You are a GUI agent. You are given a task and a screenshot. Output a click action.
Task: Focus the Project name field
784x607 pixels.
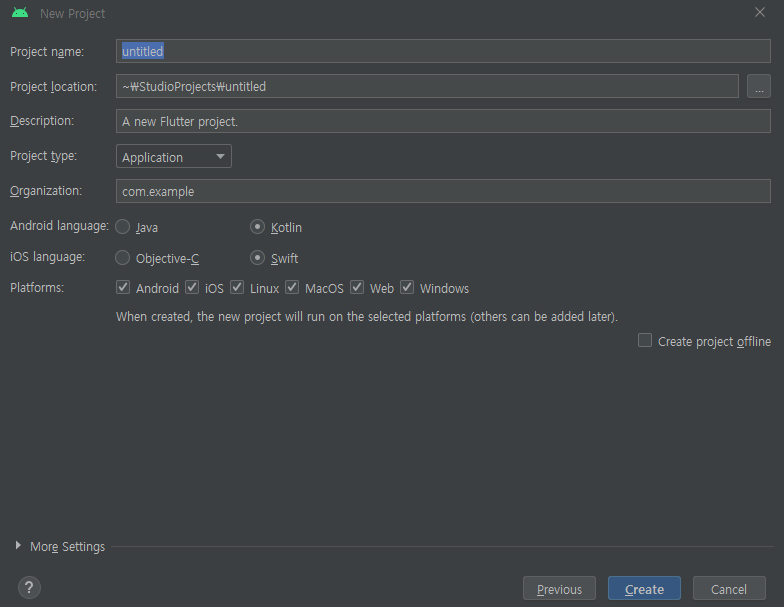(x=443, y=51)
